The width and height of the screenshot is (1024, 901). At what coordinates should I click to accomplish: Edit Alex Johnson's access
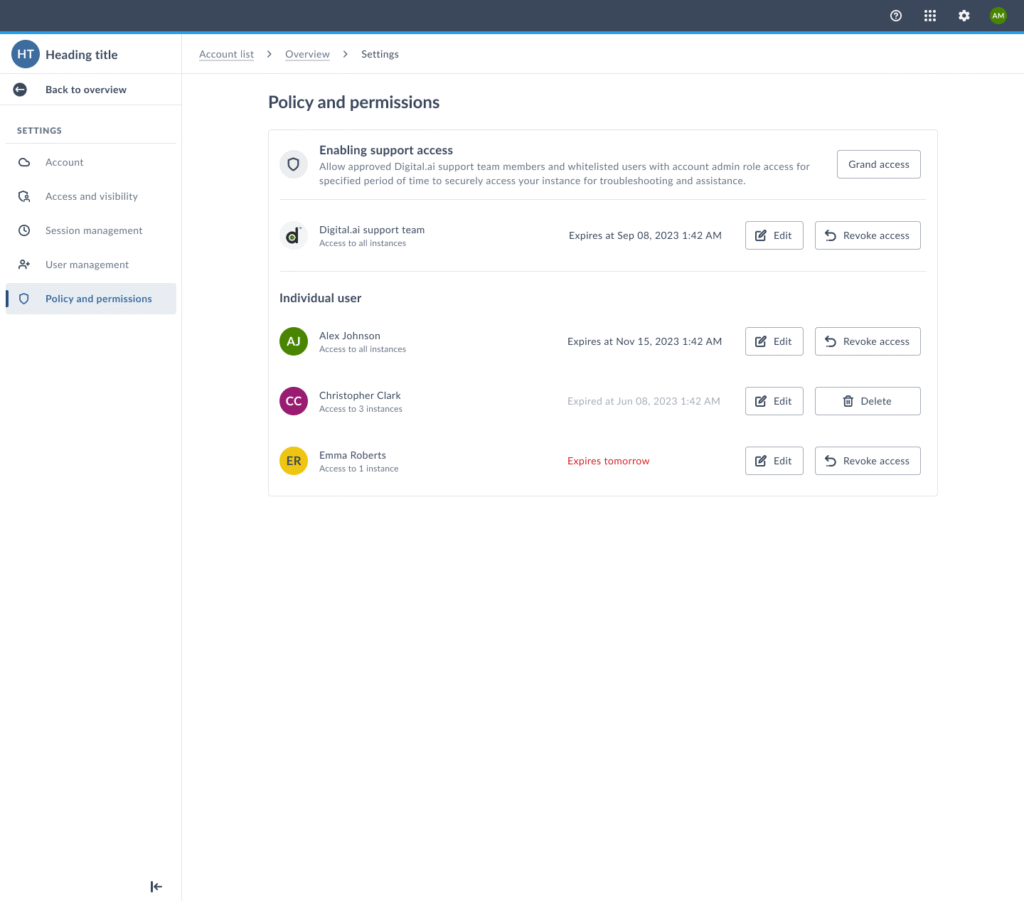(773, 342)
